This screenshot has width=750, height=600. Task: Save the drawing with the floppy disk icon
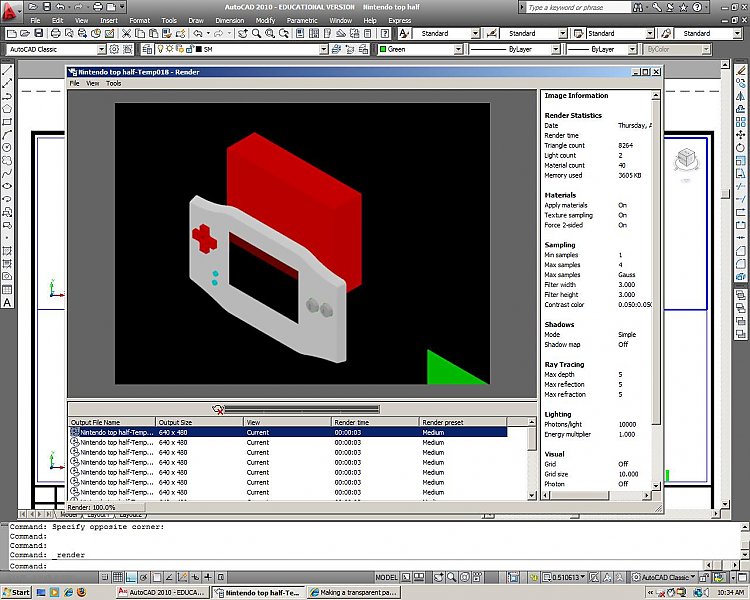tap(39, 33)
